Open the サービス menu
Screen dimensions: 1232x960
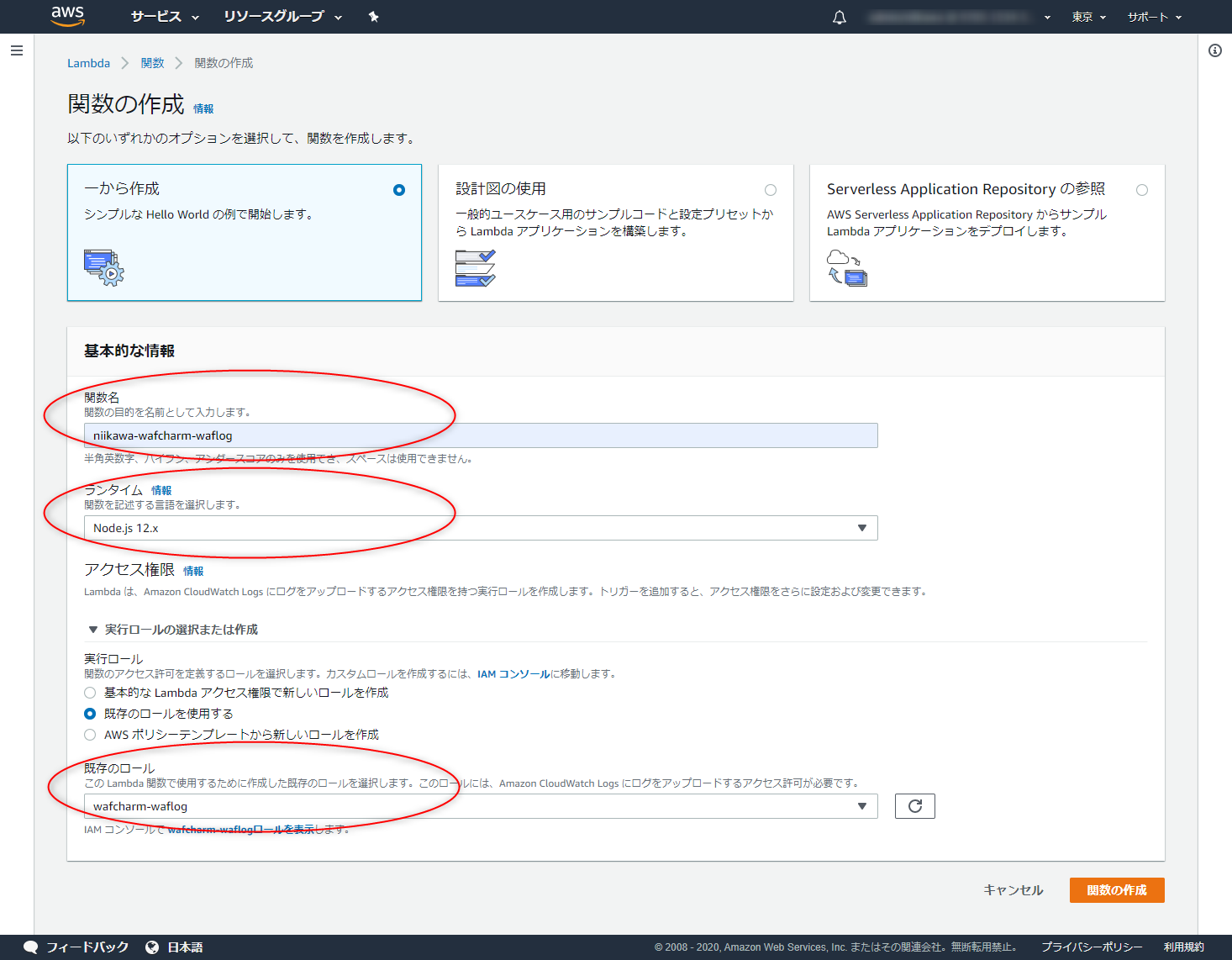click(165, 17)
